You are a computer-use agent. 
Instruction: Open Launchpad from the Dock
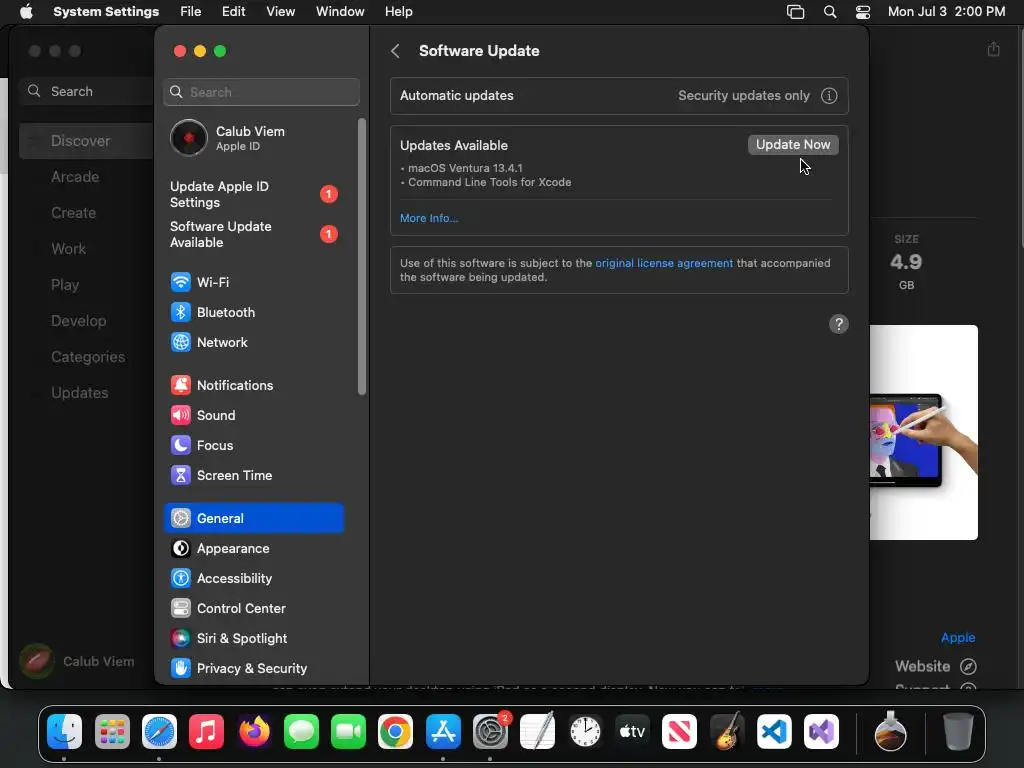coord(112,731)
